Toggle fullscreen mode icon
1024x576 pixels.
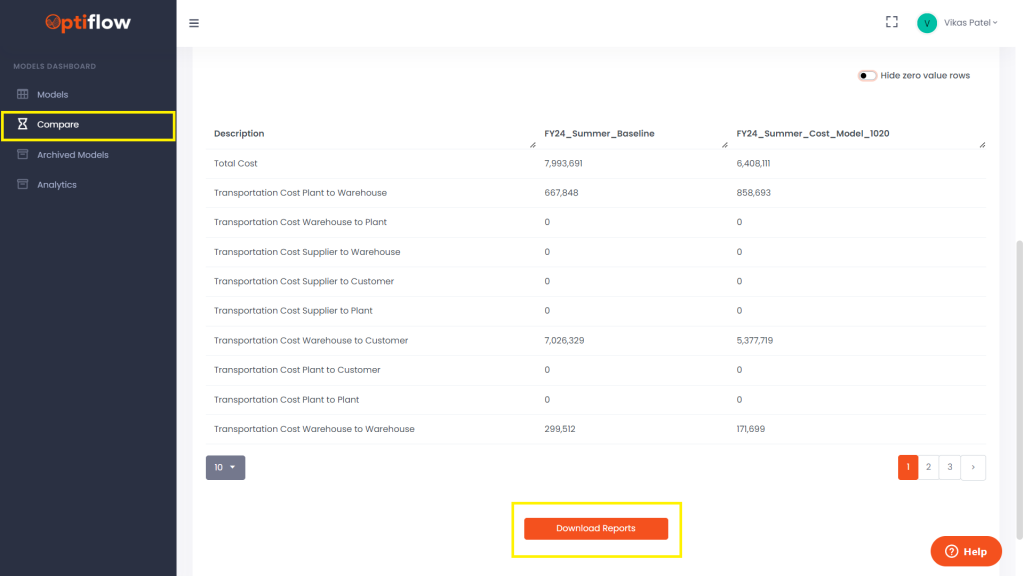click(892, 22)
